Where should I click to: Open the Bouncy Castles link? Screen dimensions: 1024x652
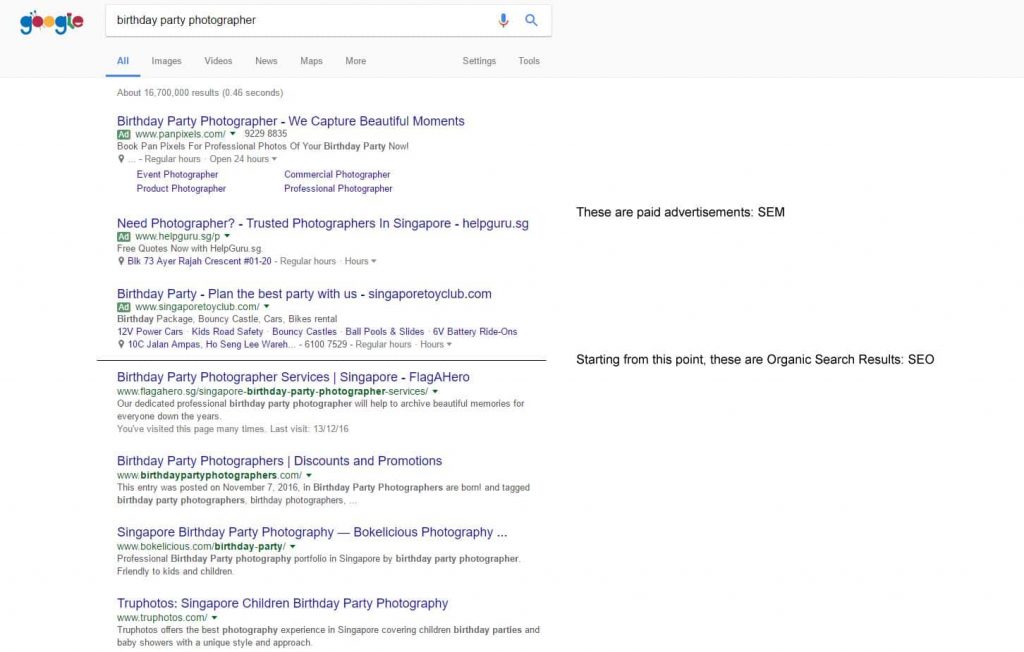pyautogui.click(x=304, y=332)
